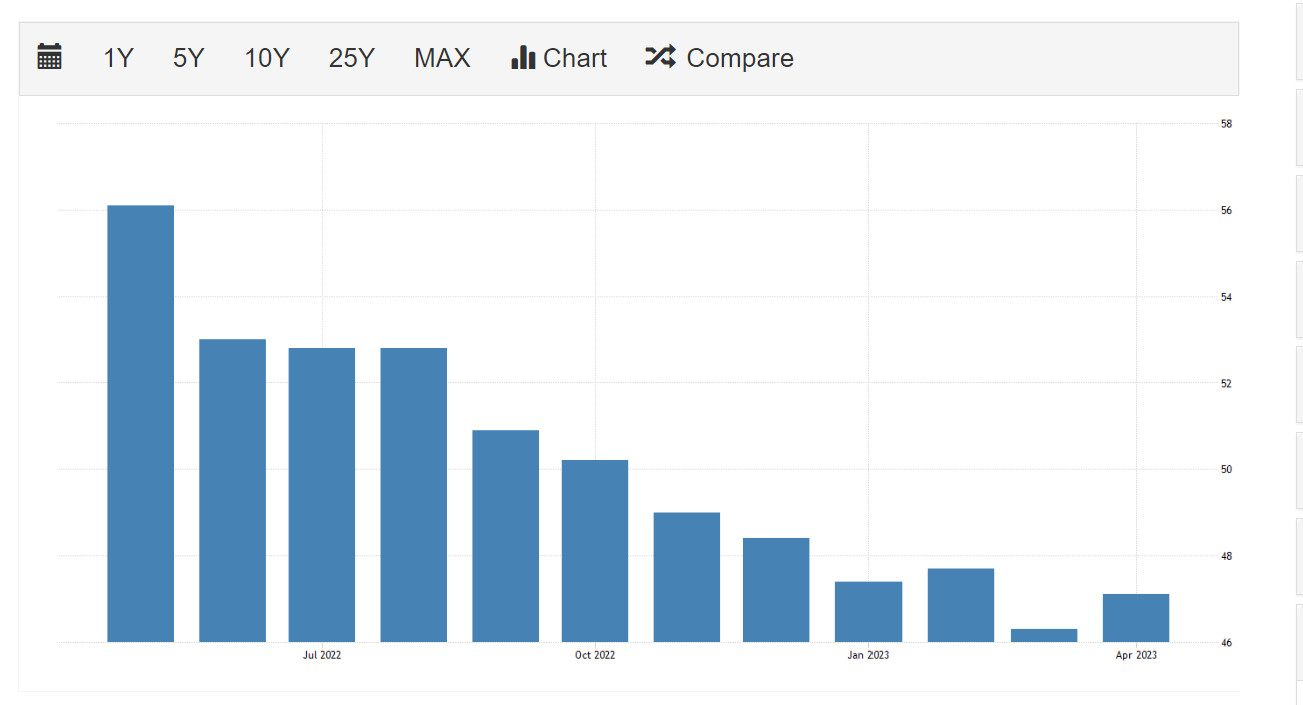
Task: Switch to the 10Y range
Action: 267,58
